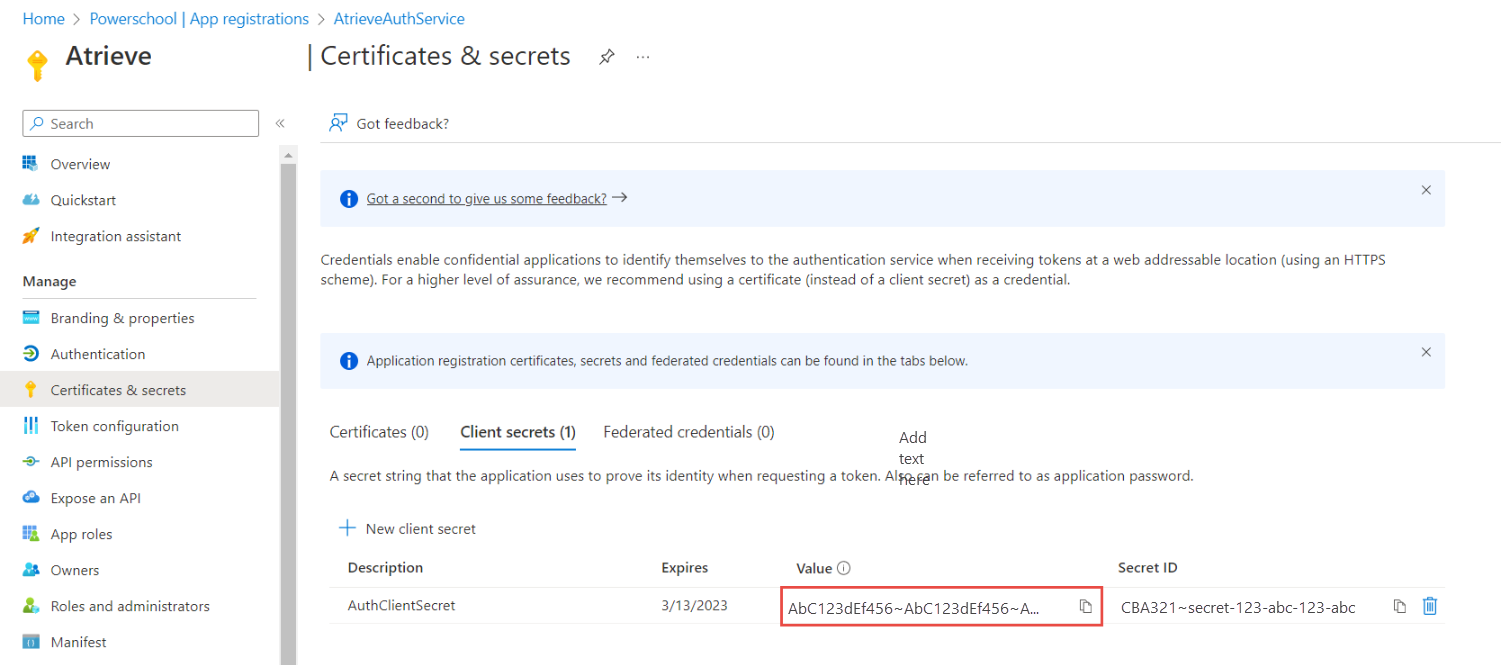This screenshot has height=665, width=1501.
Task: Copy the Secret ID to clipboard
Action: (x=1399, y=607)
